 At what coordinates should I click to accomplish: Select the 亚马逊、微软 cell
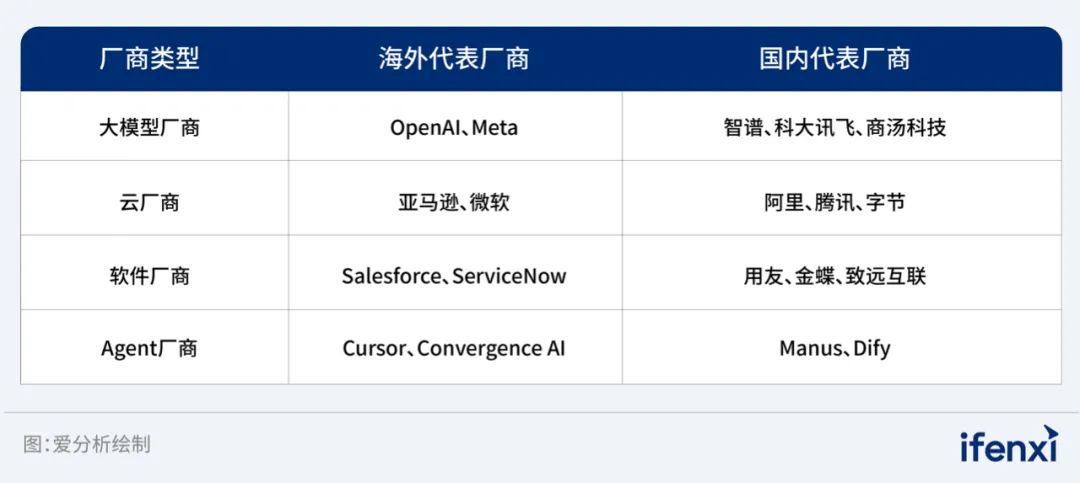click(x=454, y=202)
